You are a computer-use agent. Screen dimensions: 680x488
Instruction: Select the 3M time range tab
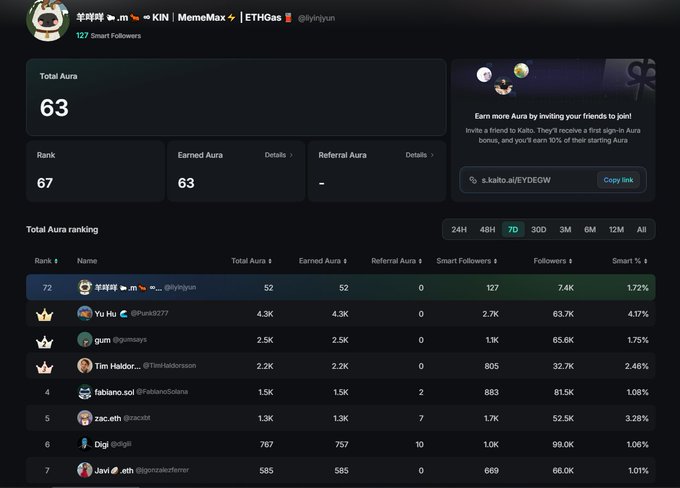pyautogui.click(x=565, y=229)
